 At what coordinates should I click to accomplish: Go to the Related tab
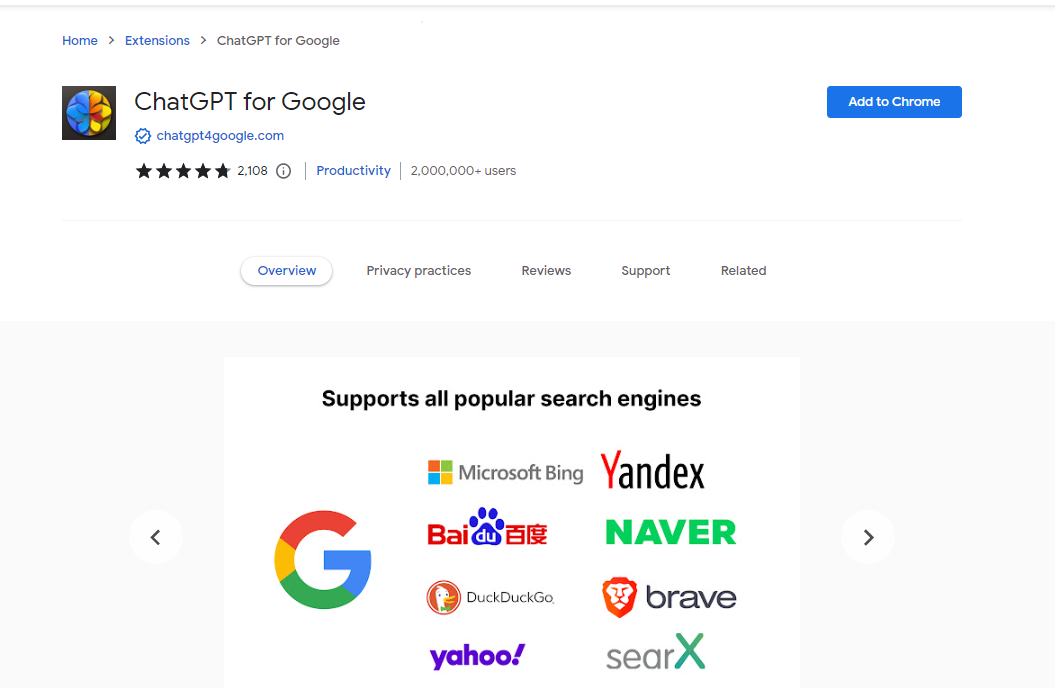click(x=743, y=271)
